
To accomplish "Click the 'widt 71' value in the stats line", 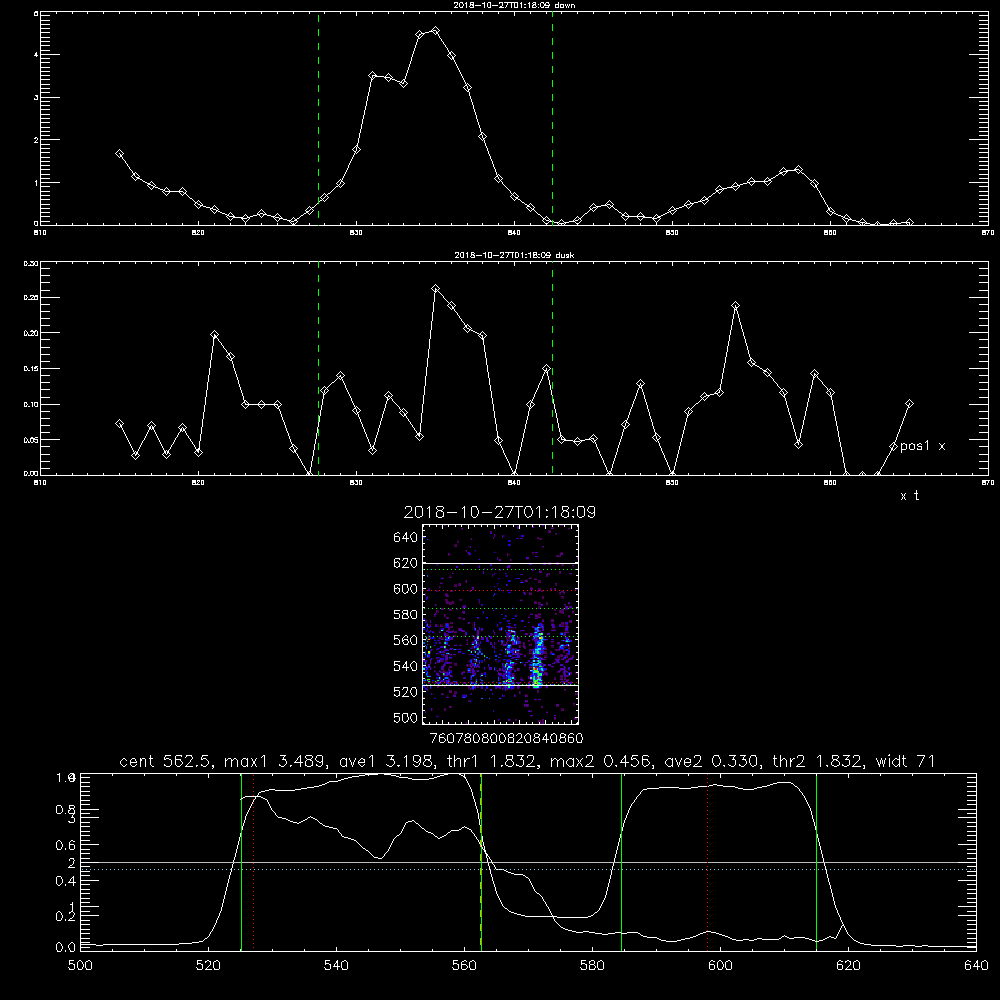I will coord(905,761).
